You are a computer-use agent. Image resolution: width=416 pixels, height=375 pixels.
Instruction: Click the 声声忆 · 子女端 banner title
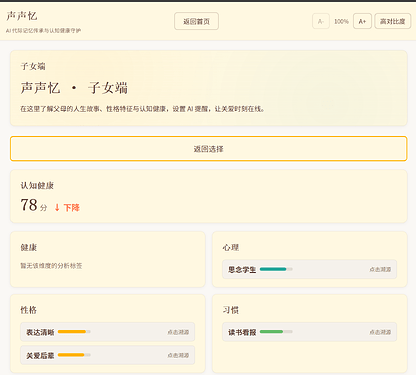pos(74,88)
